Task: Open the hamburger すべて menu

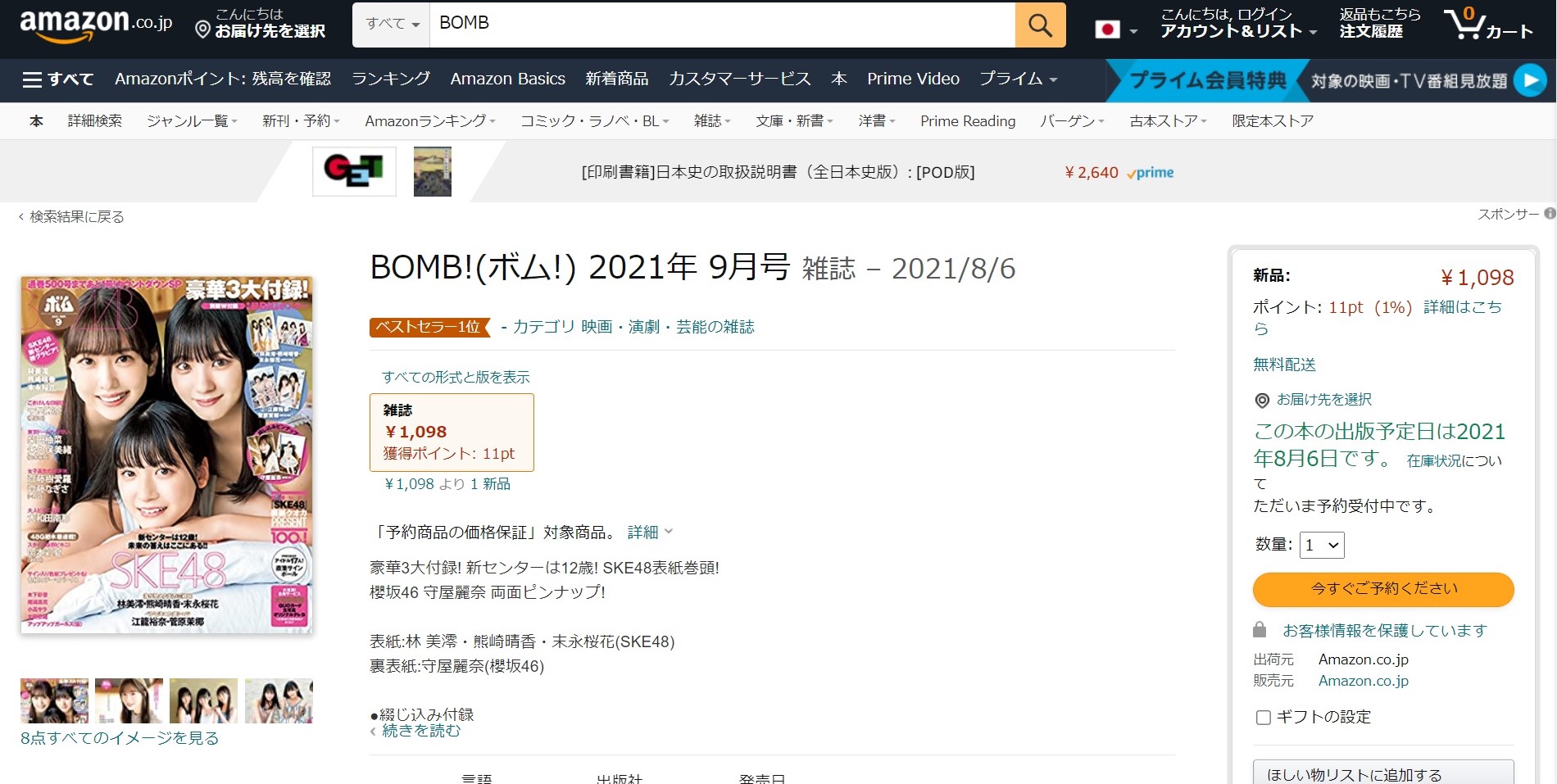Action: point(58,79)
